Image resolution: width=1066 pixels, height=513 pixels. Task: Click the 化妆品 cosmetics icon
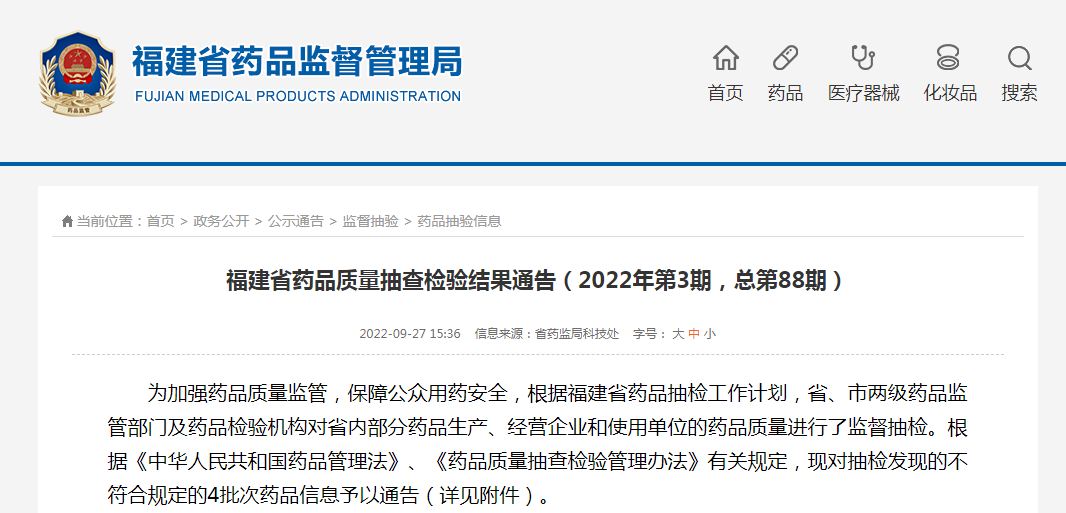(949, 57)
